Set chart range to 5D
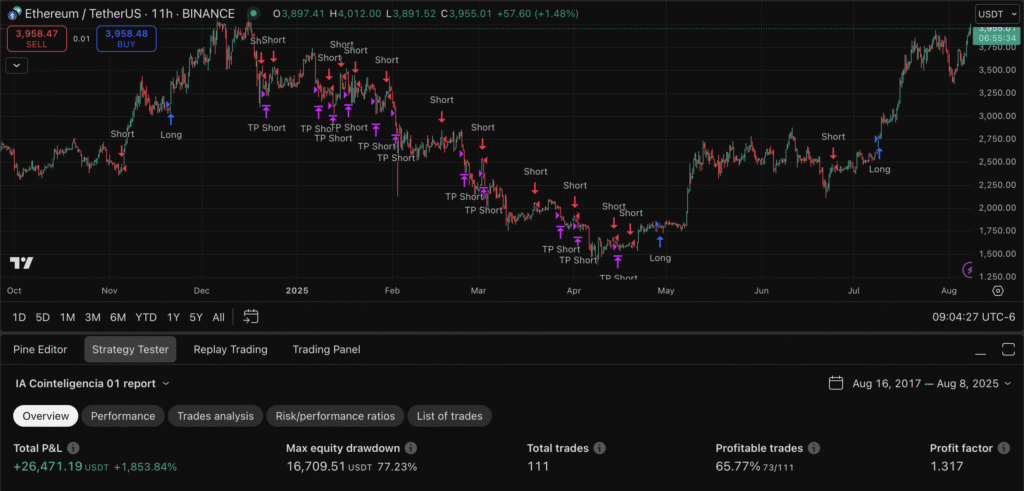Viewport: 1024px width, 491px height. pyautogui.click(x=42, y=317)
